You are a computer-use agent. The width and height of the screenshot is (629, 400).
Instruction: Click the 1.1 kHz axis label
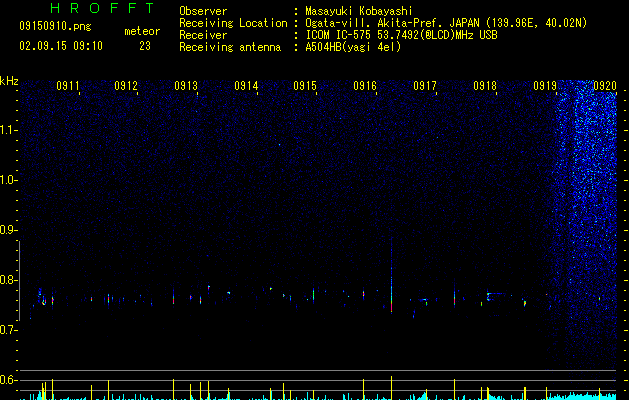9,130
